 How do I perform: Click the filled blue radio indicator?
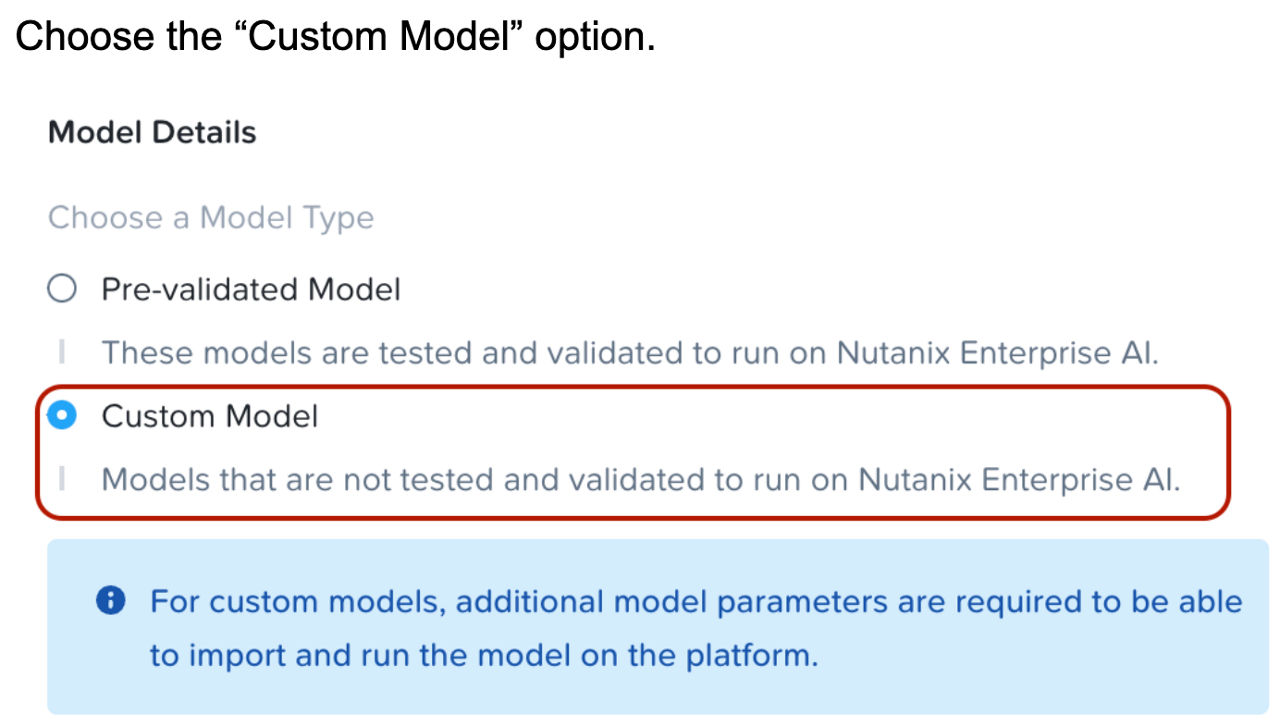[x=60, y=416]
